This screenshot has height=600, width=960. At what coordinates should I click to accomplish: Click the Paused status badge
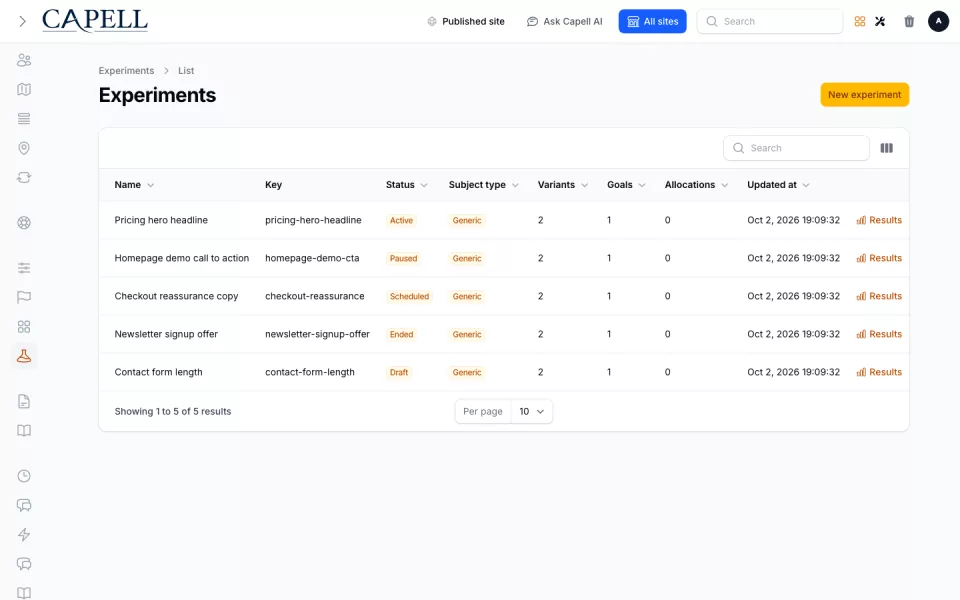click(403, 258)
